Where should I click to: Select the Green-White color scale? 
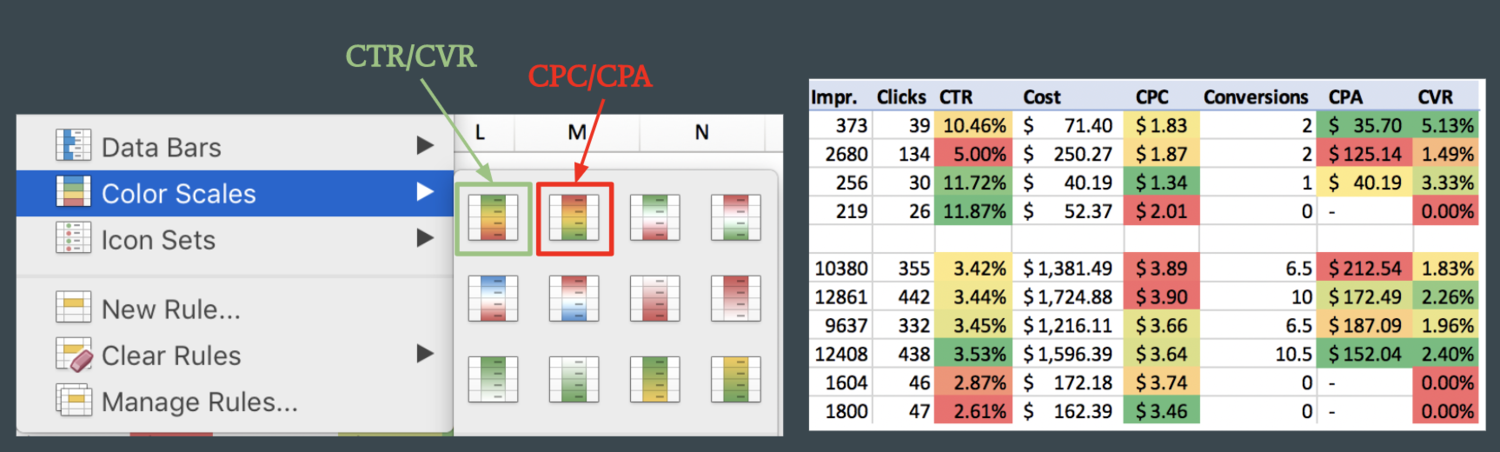pos(493,379)
